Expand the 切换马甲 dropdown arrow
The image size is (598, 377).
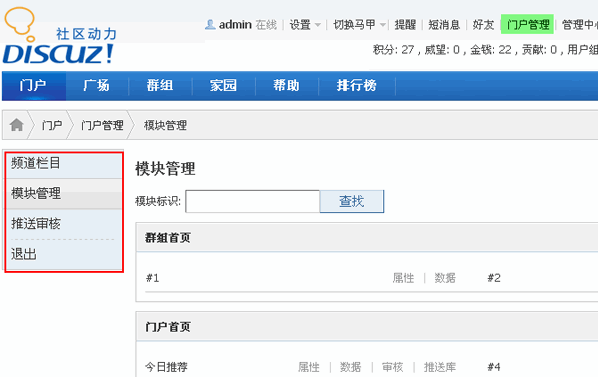pyautogui.click(x=383, y=25)
